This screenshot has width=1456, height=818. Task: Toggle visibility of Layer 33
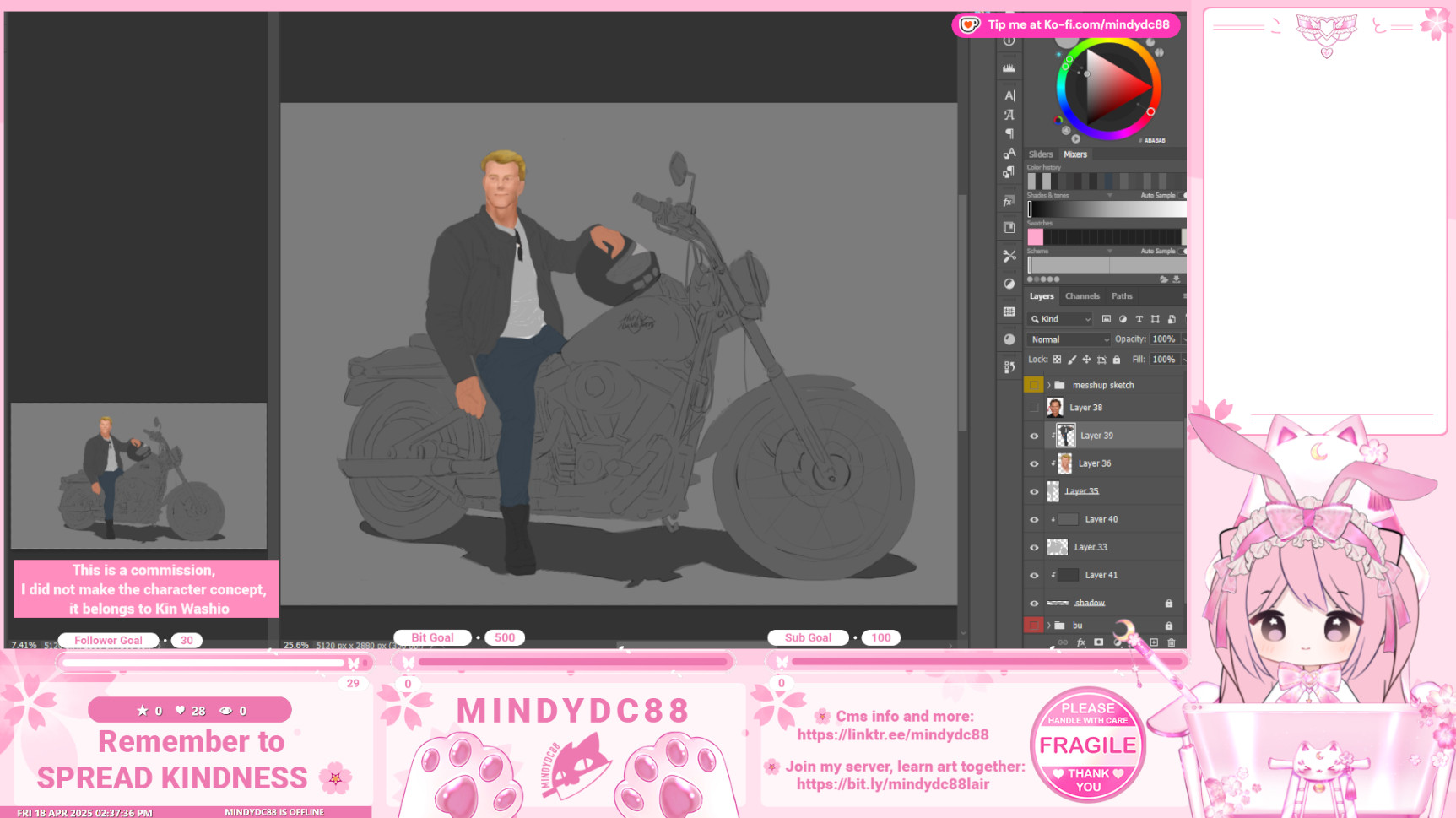tap(1034, 547)
